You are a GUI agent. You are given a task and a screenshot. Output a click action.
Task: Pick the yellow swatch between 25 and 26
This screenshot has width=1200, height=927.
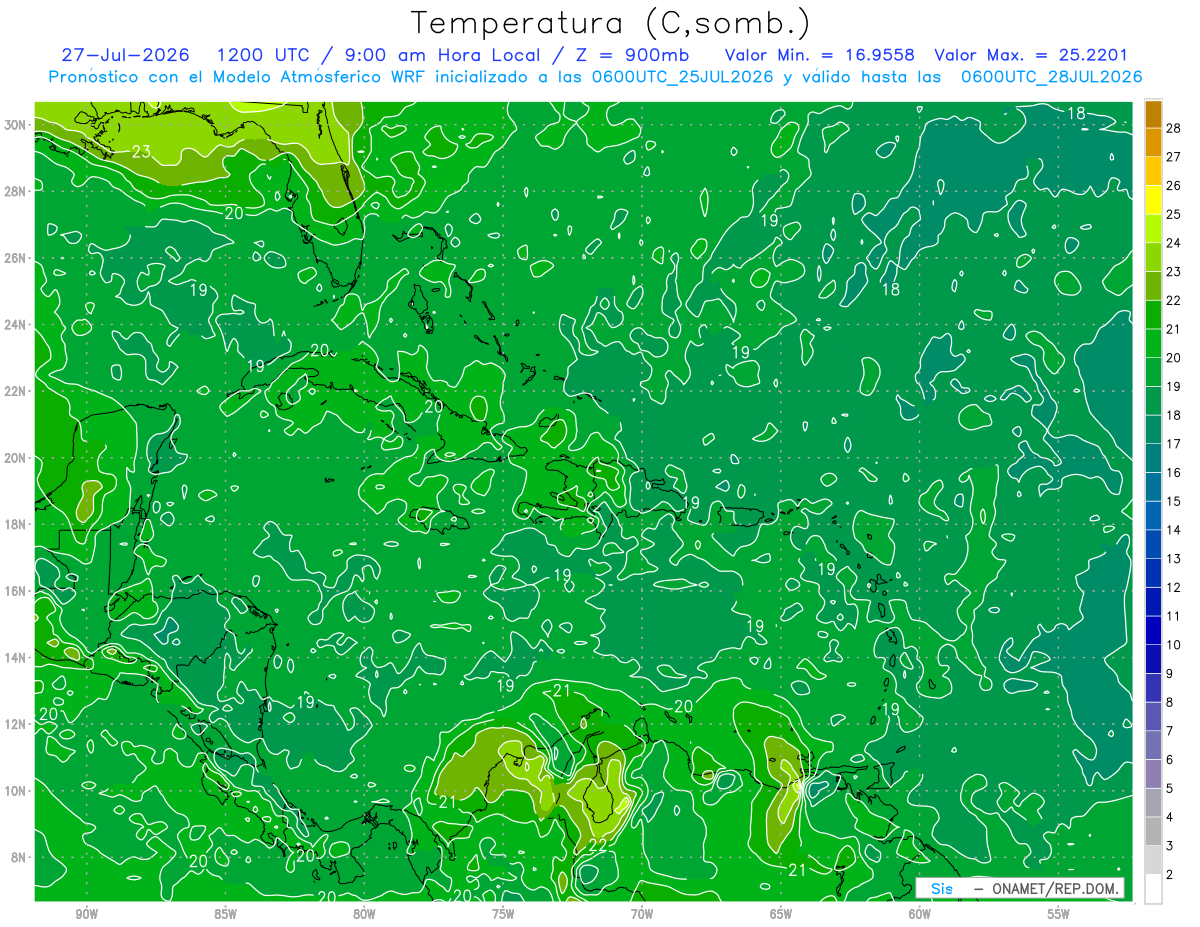point(1153,201)
